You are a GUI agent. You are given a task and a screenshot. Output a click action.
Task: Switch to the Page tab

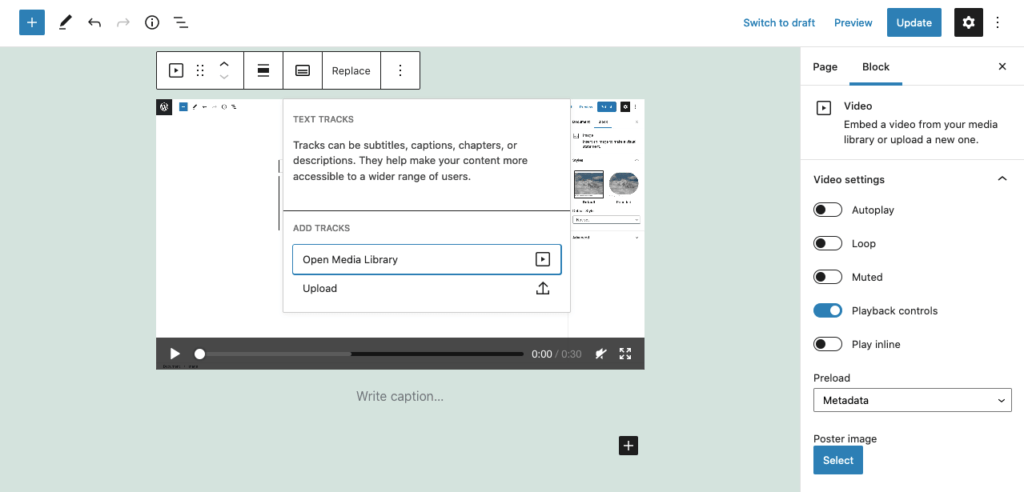point(825,67)
